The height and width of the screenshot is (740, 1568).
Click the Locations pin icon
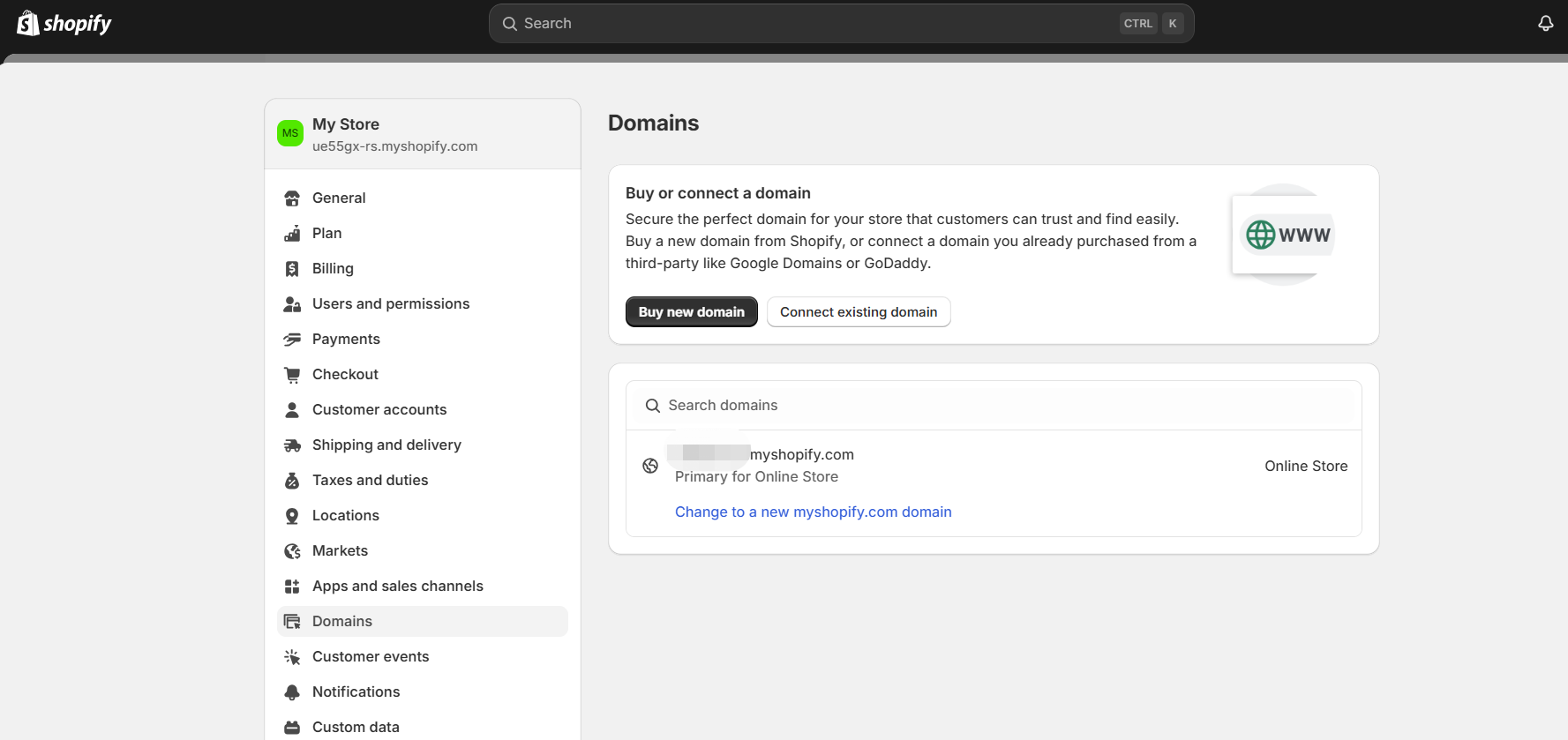[x=292, y=516]
